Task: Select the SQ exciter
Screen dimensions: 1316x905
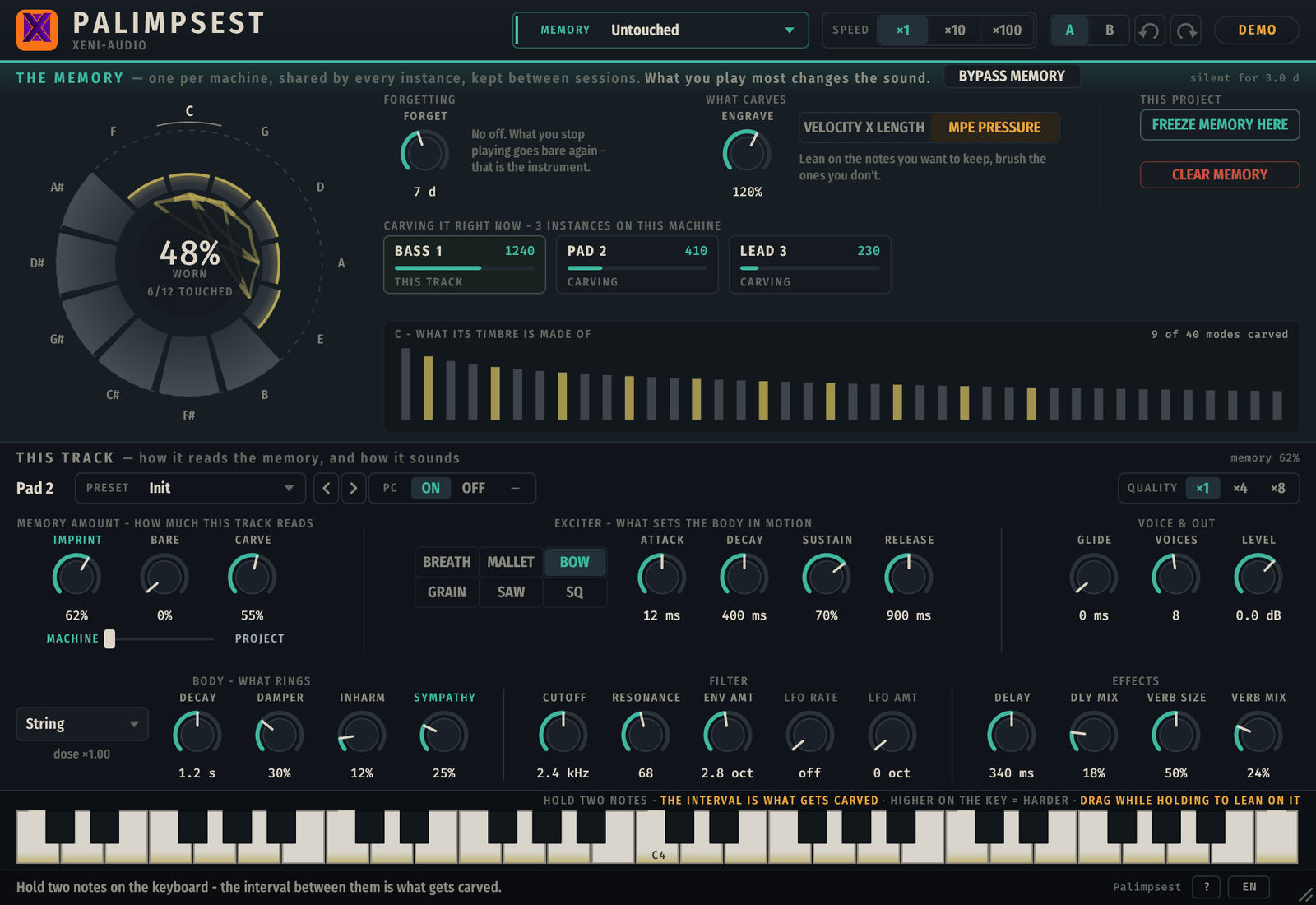Action: click(575, 592)
